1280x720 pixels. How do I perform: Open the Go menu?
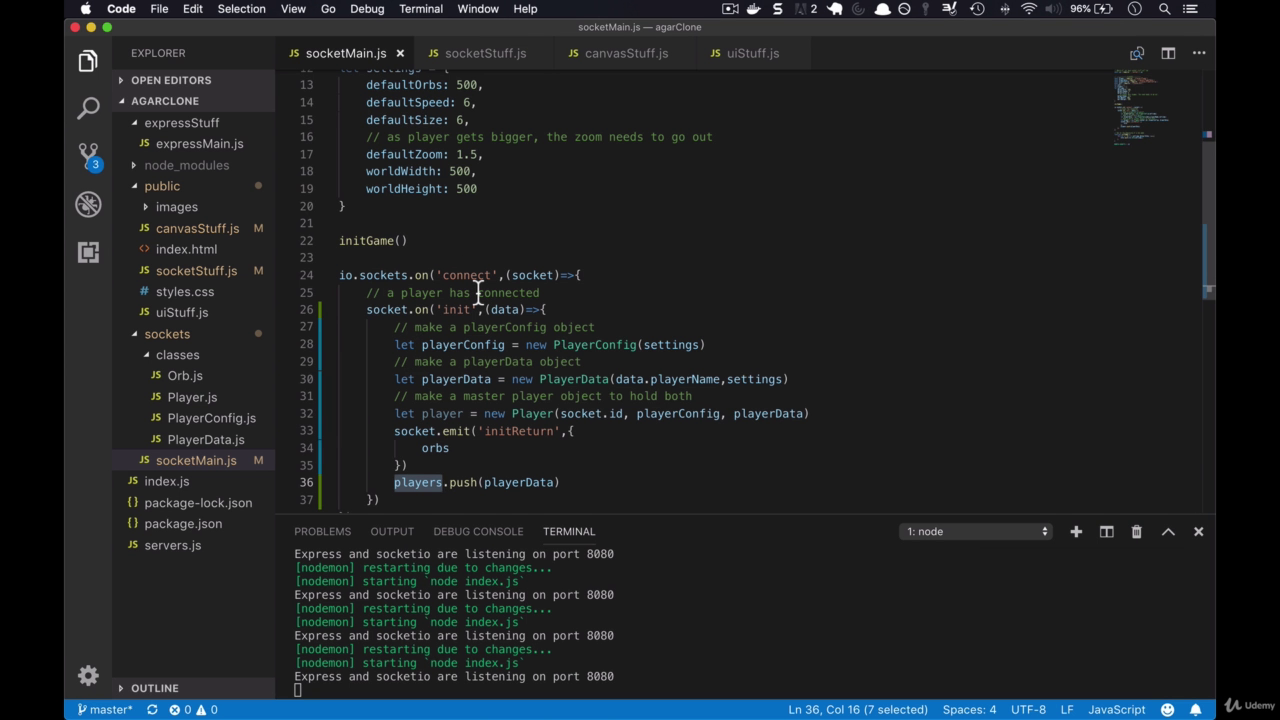328,9
